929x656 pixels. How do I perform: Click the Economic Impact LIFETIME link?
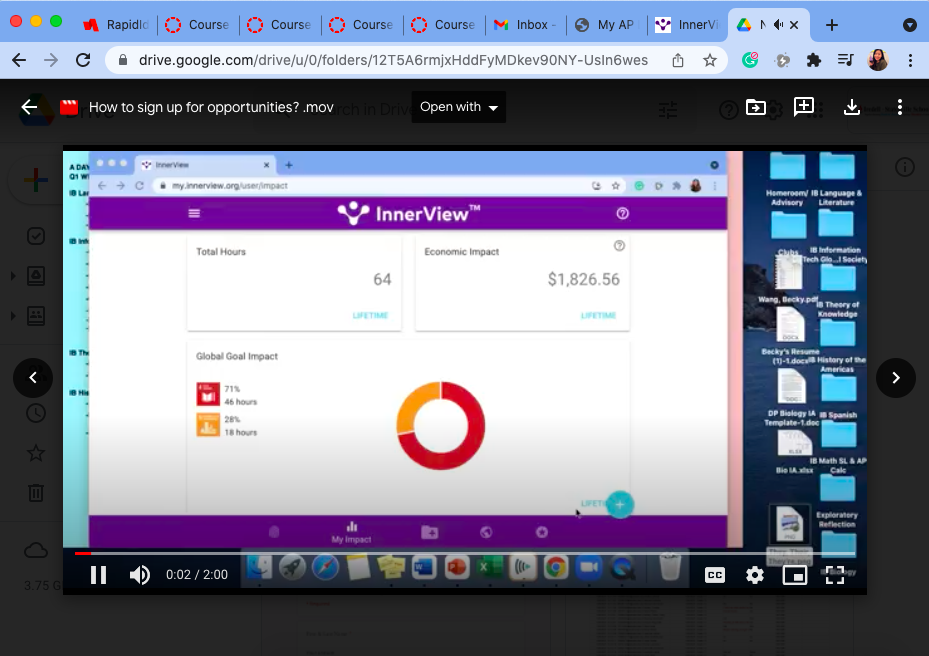(x=598, y=315)
